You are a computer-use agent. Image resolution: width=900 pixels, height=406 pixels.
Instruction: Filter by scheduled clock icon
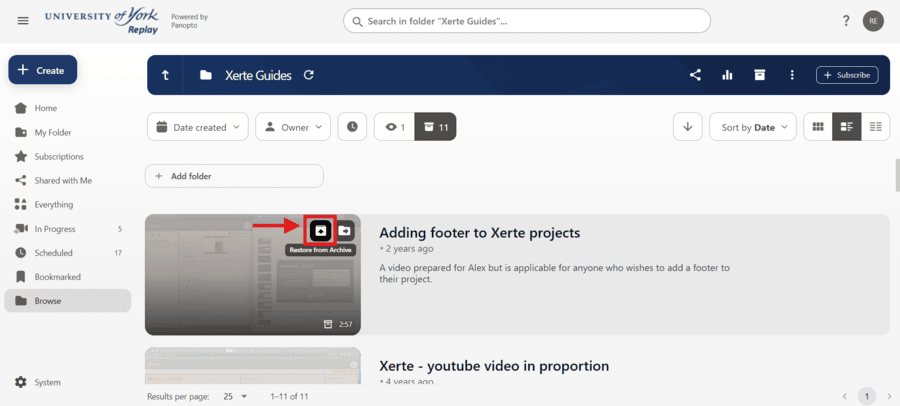point(352,127)
